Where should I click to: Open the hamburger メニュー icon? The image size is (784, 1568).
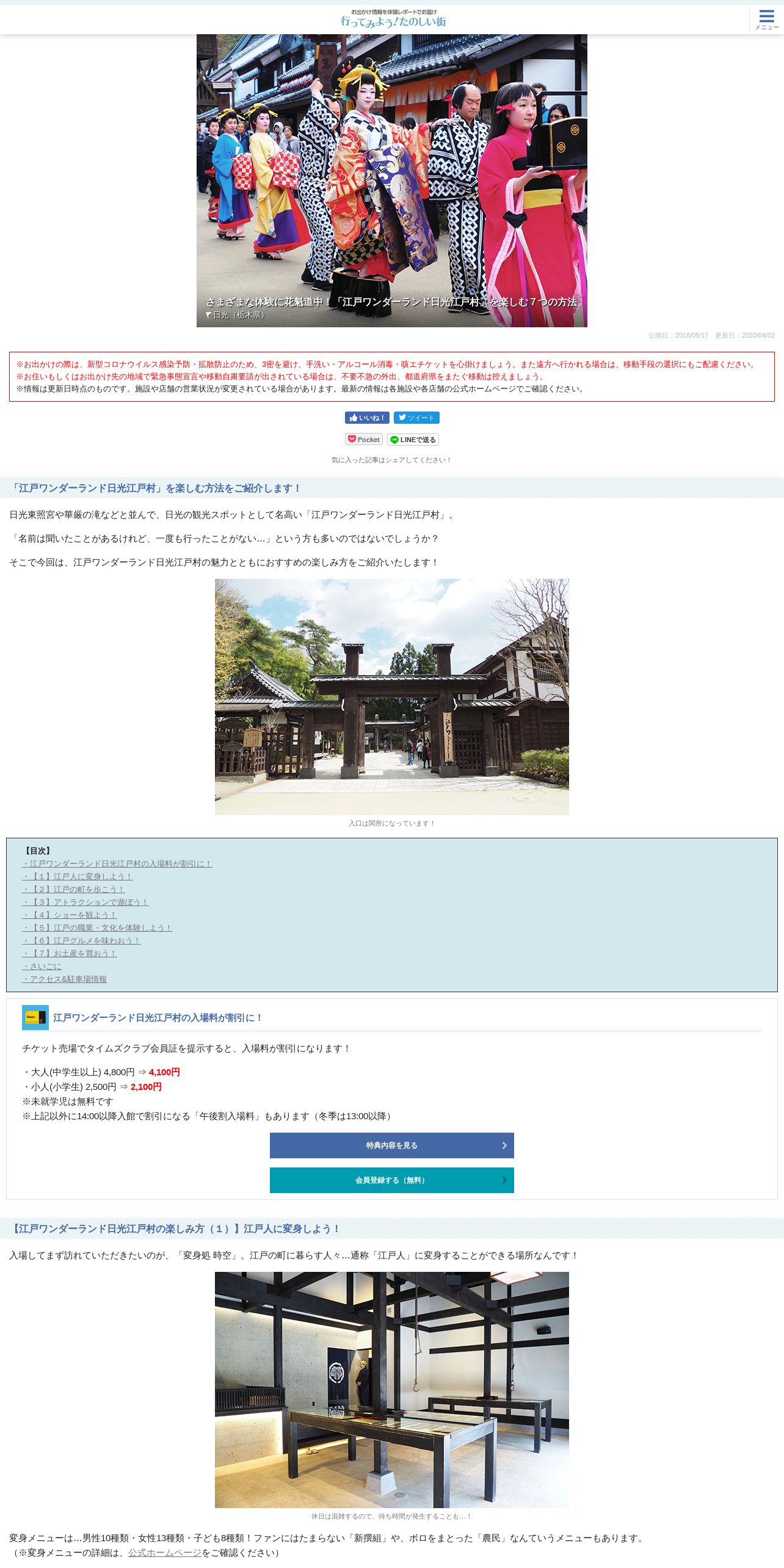pyautogui.click(x=766, y=19)
